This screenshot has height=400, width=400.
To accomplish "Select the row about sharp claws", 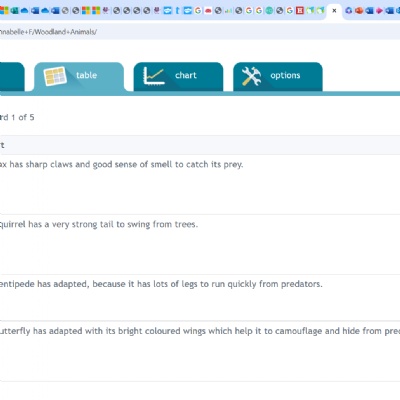I will click(x=200, y=184).
